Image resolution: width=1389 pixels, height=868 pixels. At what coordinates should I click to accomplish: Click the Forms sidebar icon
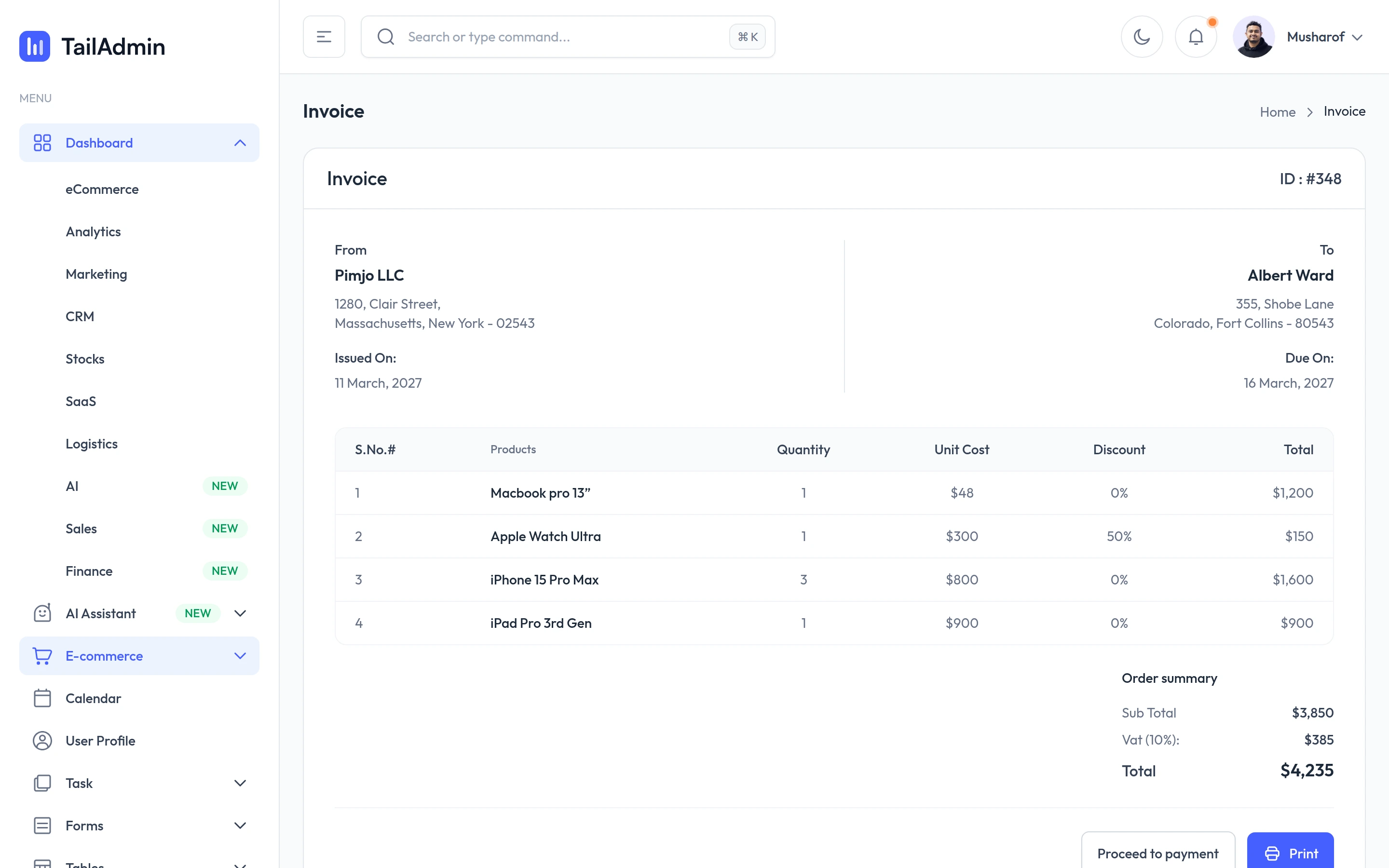point(42,826)
